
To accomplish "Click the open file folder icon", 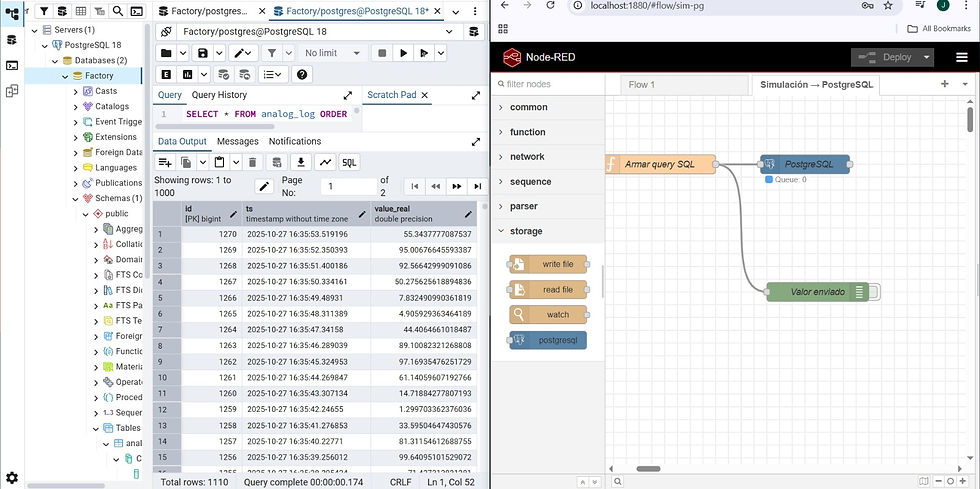I will point(166,53).
